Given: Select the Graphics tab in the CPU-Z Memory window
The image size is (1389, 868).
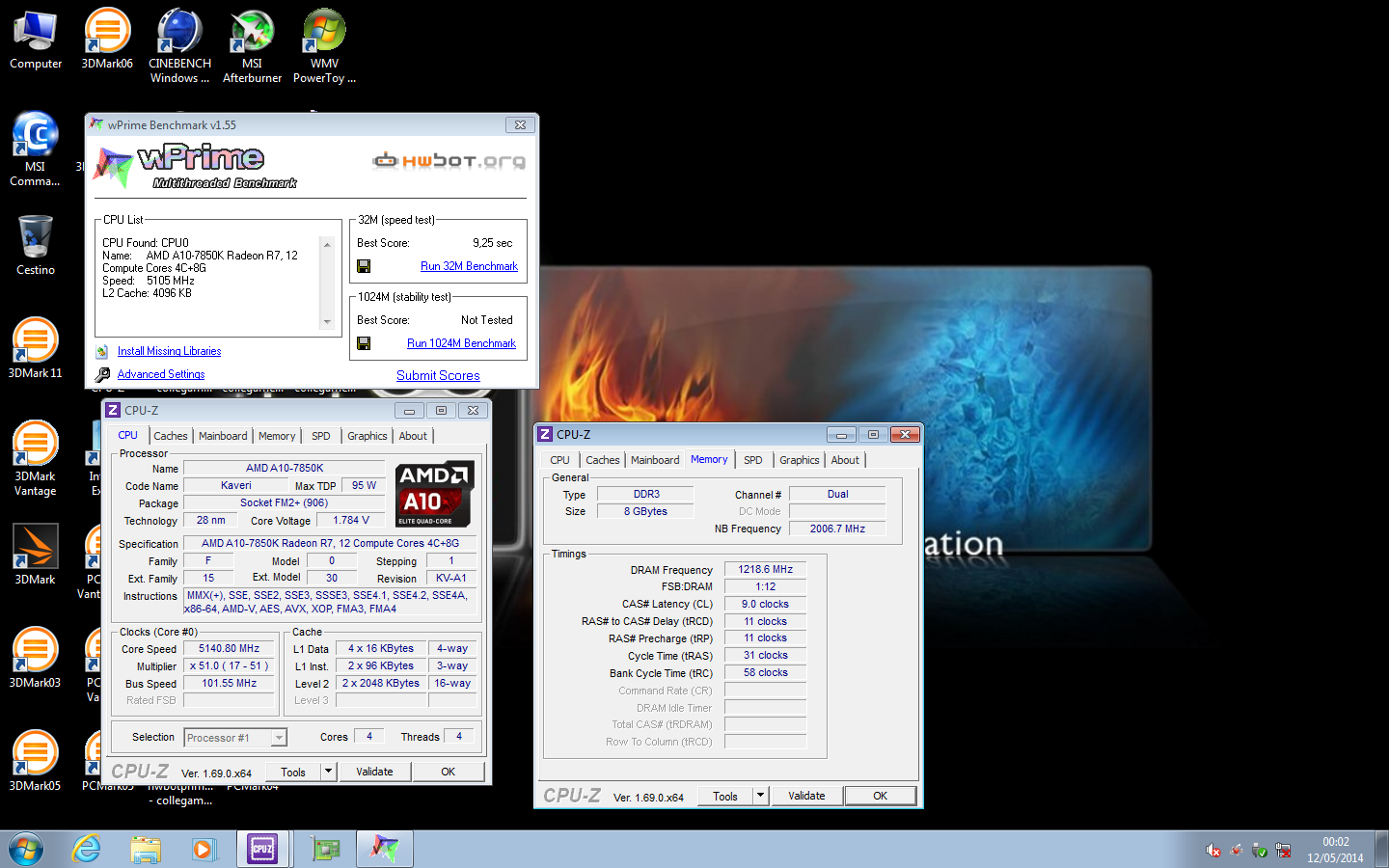Looking at the screenshot, I should point(800,460).
